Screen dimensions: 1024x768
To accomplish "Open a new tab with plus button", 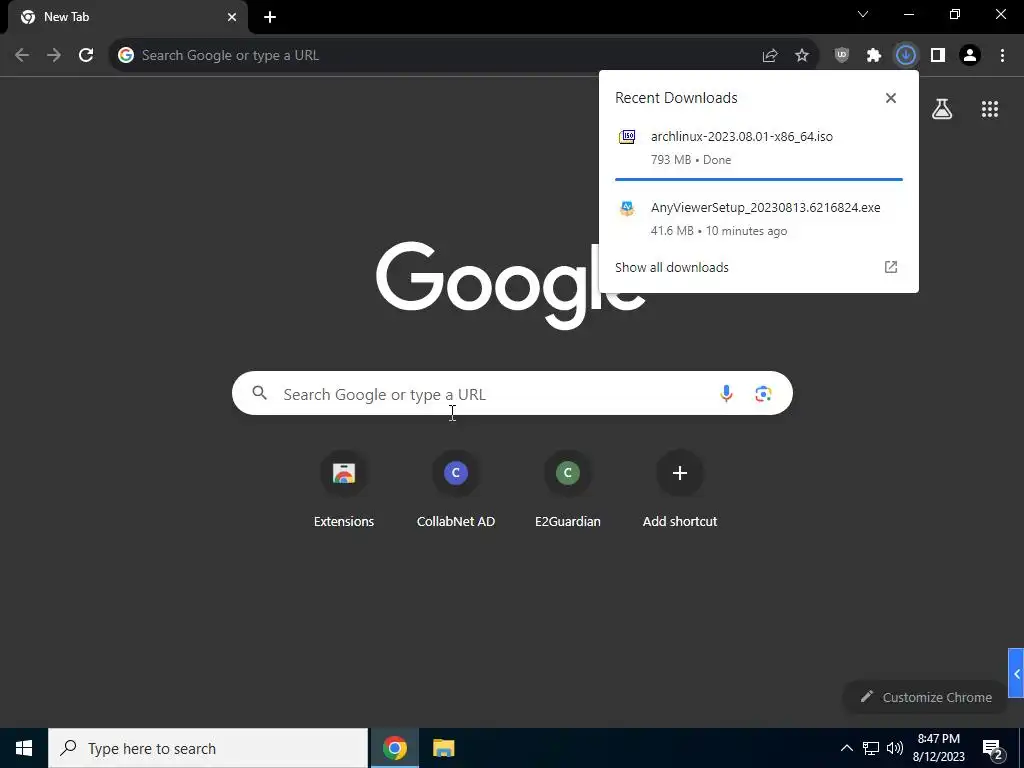I will 270,17.
